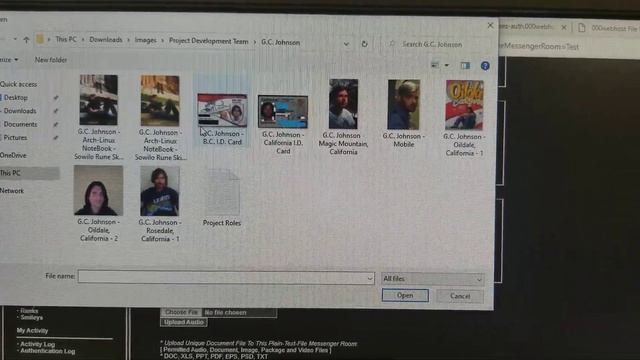Image resolution: width=640 pixels, height=360 pixels.
Task: Select Oildale, California - 2 image
Action: click(98, 190)
